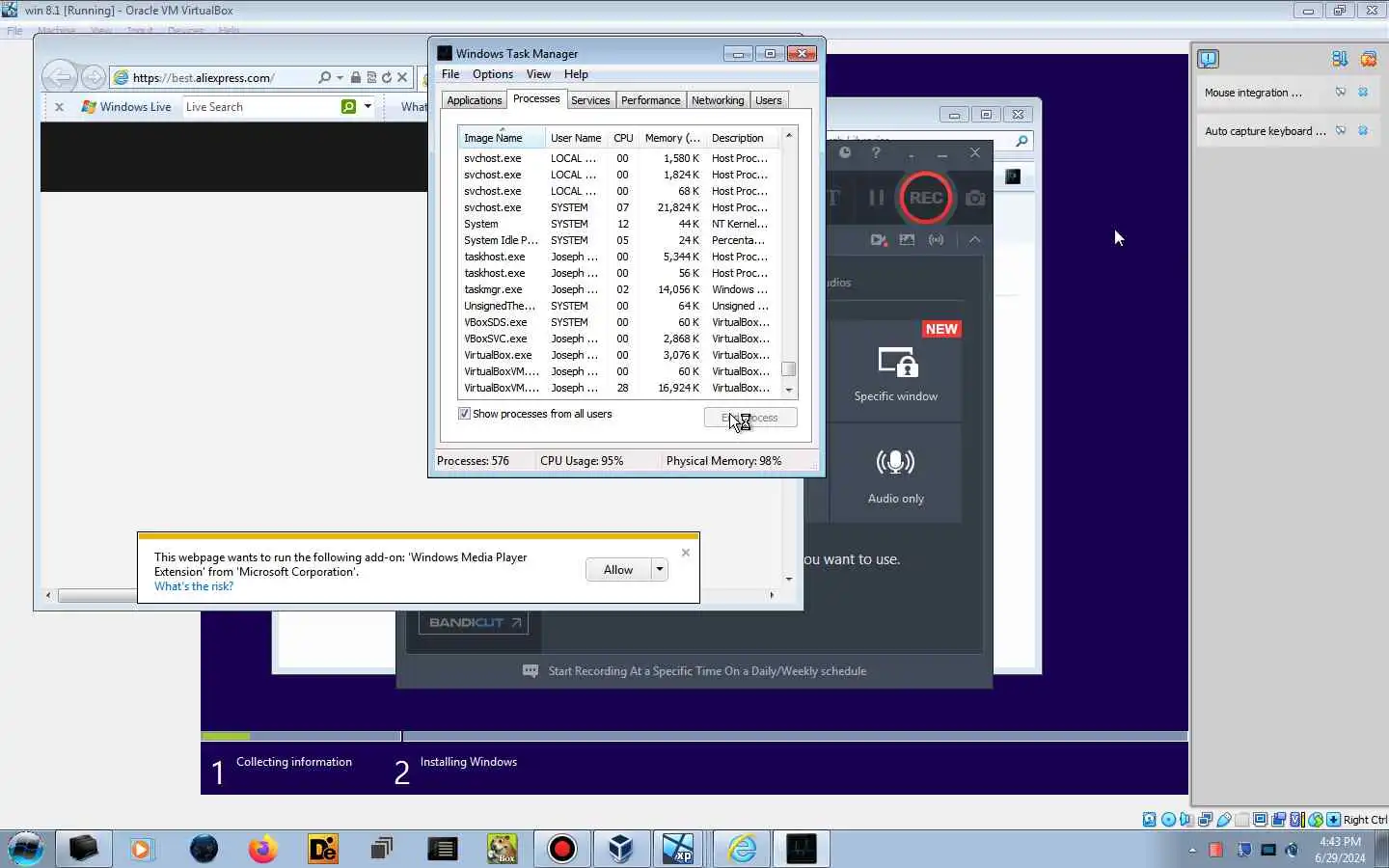Uncheck Show processes from all users
The width and height of the screenshot is (1389, 868).
click(465, 414)
